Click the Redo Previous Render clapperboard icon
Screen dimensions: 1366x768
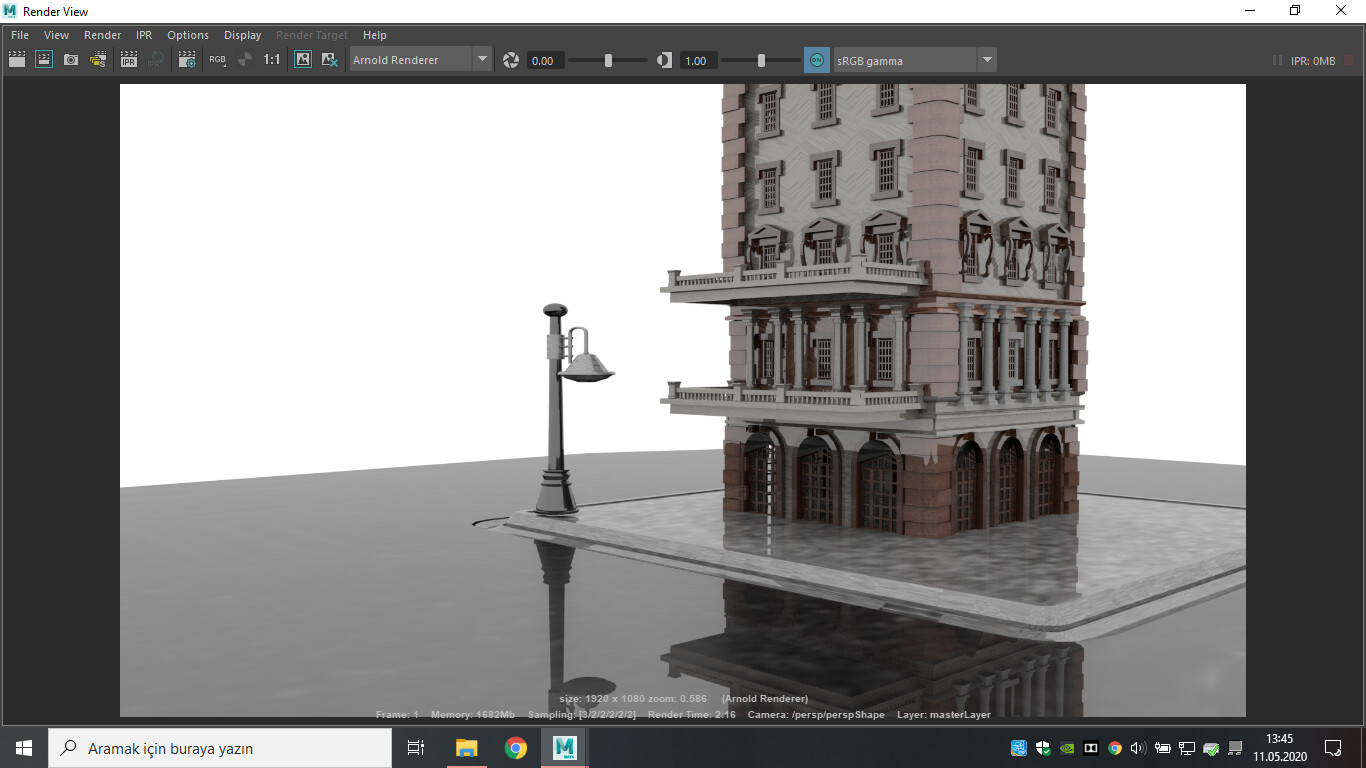pos(16,60)
